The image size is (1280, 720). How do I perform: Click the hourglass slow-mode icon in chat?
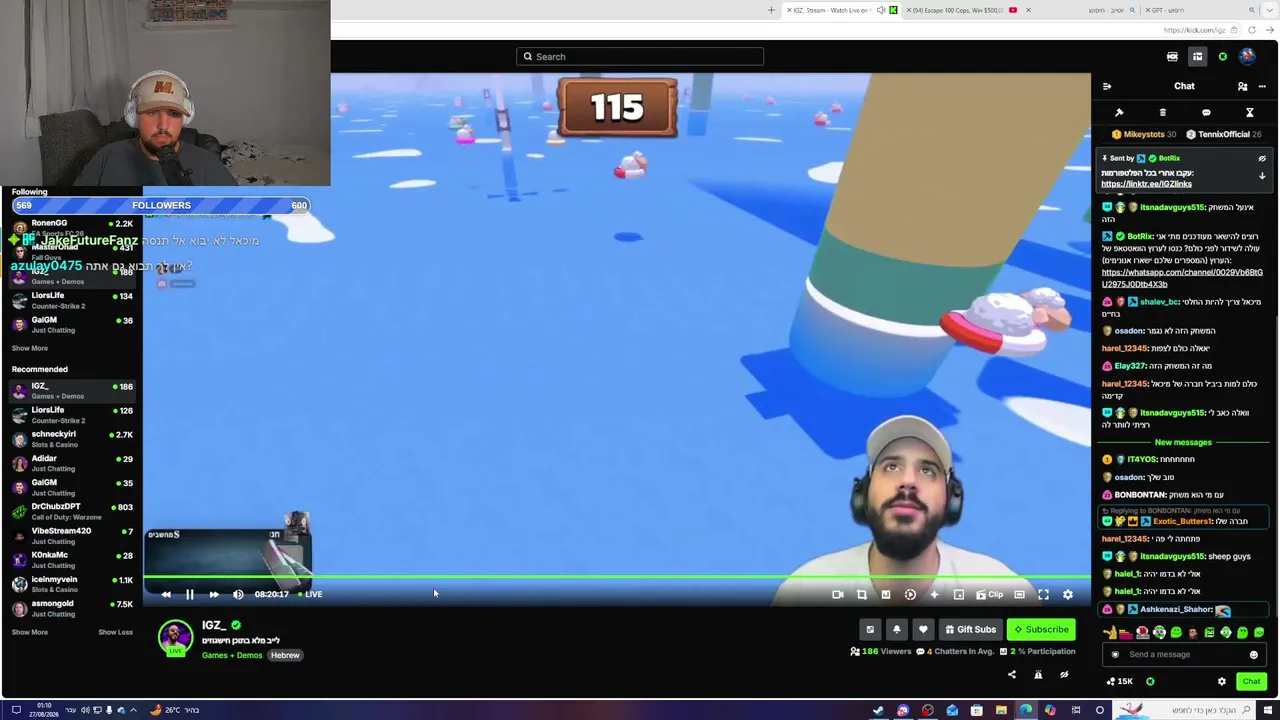[x=1249, y=112]
